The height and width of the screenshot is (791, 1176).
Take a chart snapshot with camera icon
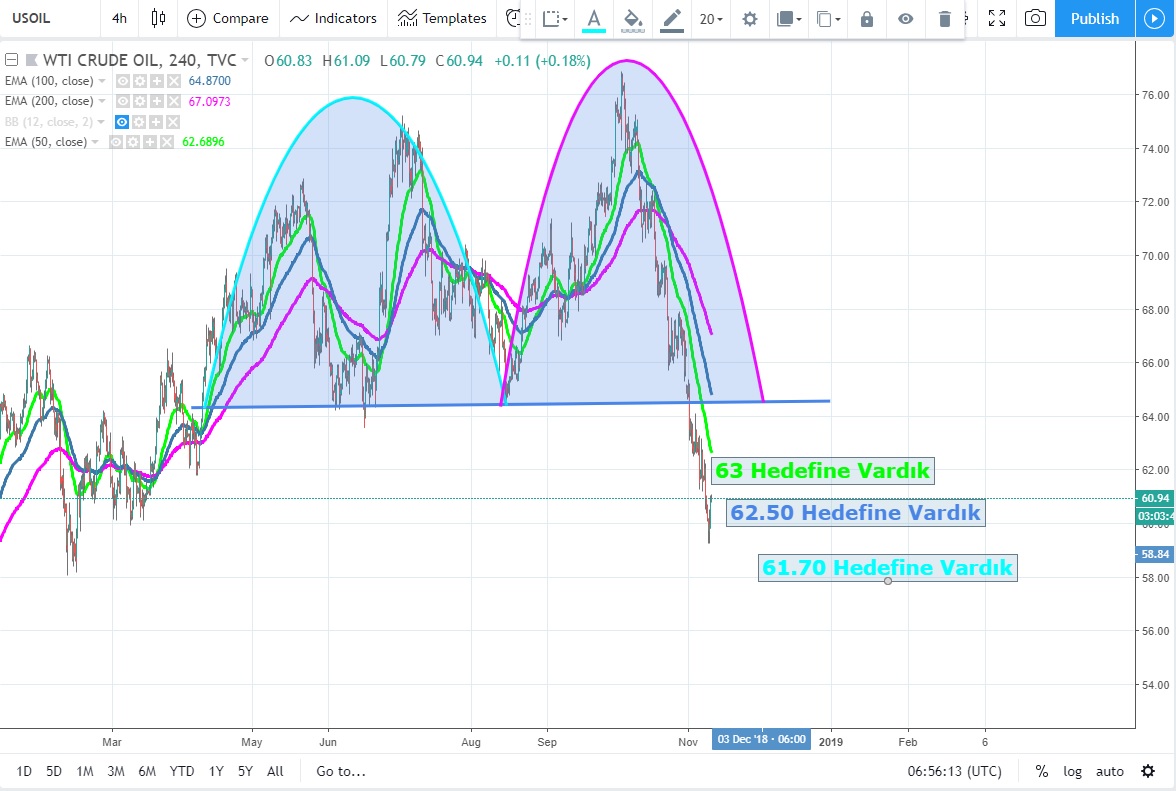(x=1036, y=18)
